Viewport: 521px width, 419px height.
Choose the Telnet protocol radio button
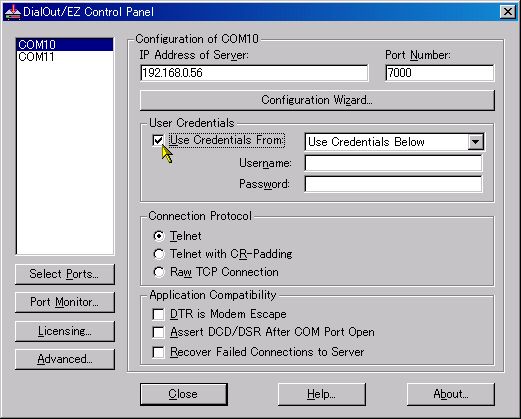click(x=159, y=236)
